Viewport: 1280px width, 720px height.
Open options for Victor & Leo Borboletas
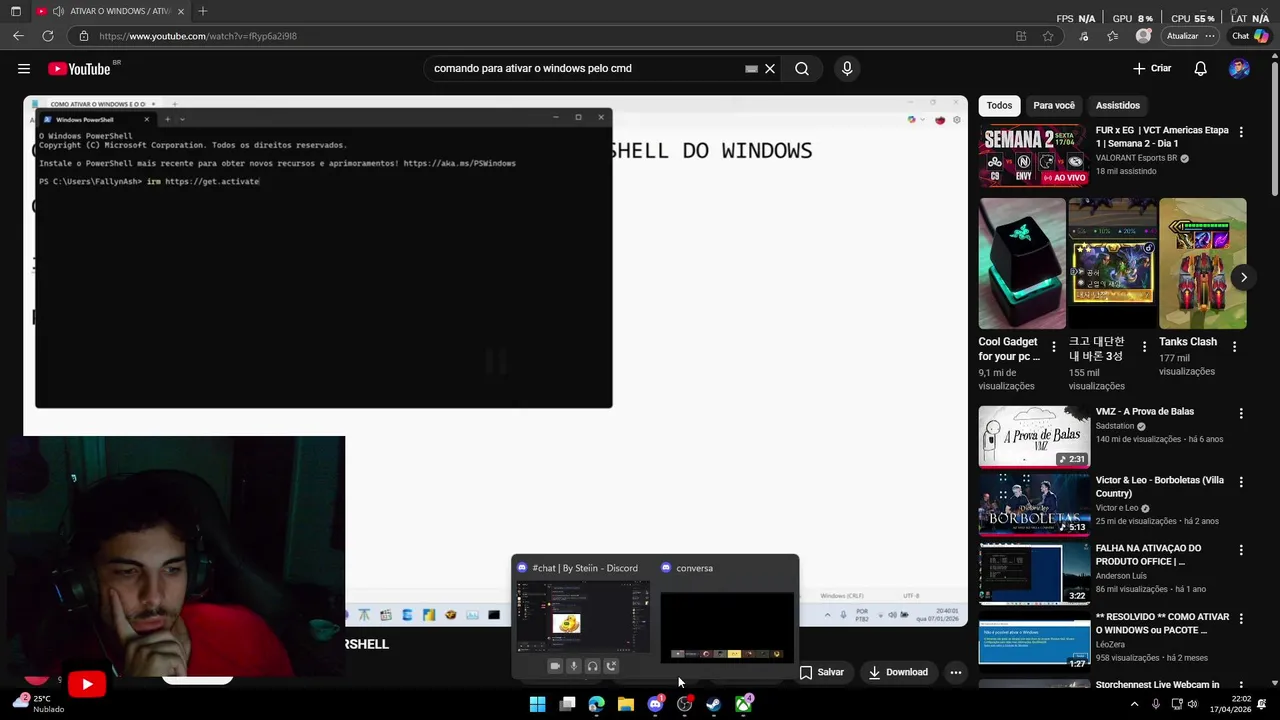[x=1241, y=482]
